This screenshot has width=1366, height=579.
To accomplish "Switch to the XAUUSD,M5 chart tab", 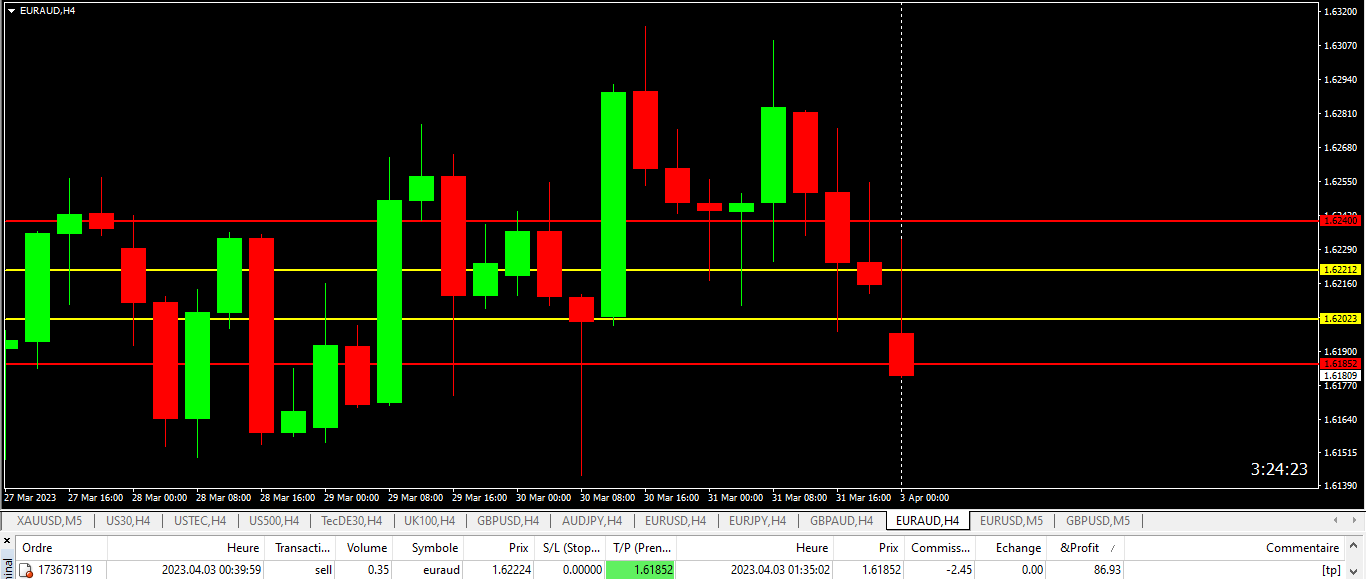I will 49,521.
